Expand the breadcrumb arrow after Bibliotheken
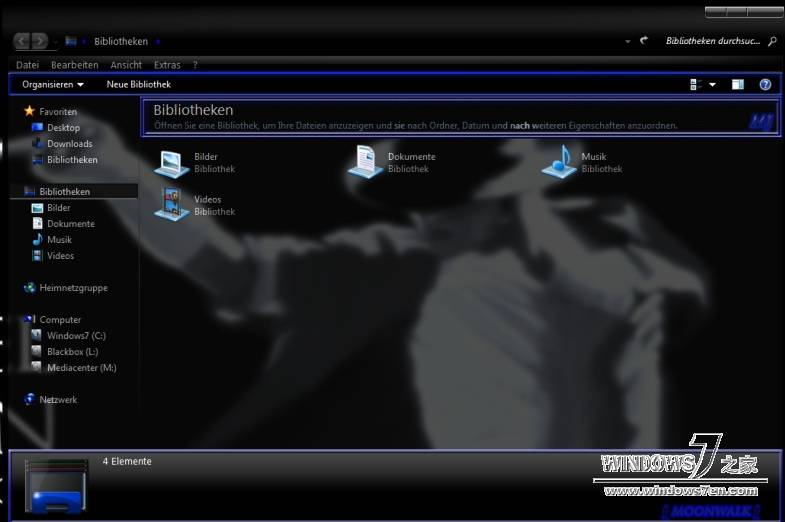The image size is (785, 522). [158, 42]
